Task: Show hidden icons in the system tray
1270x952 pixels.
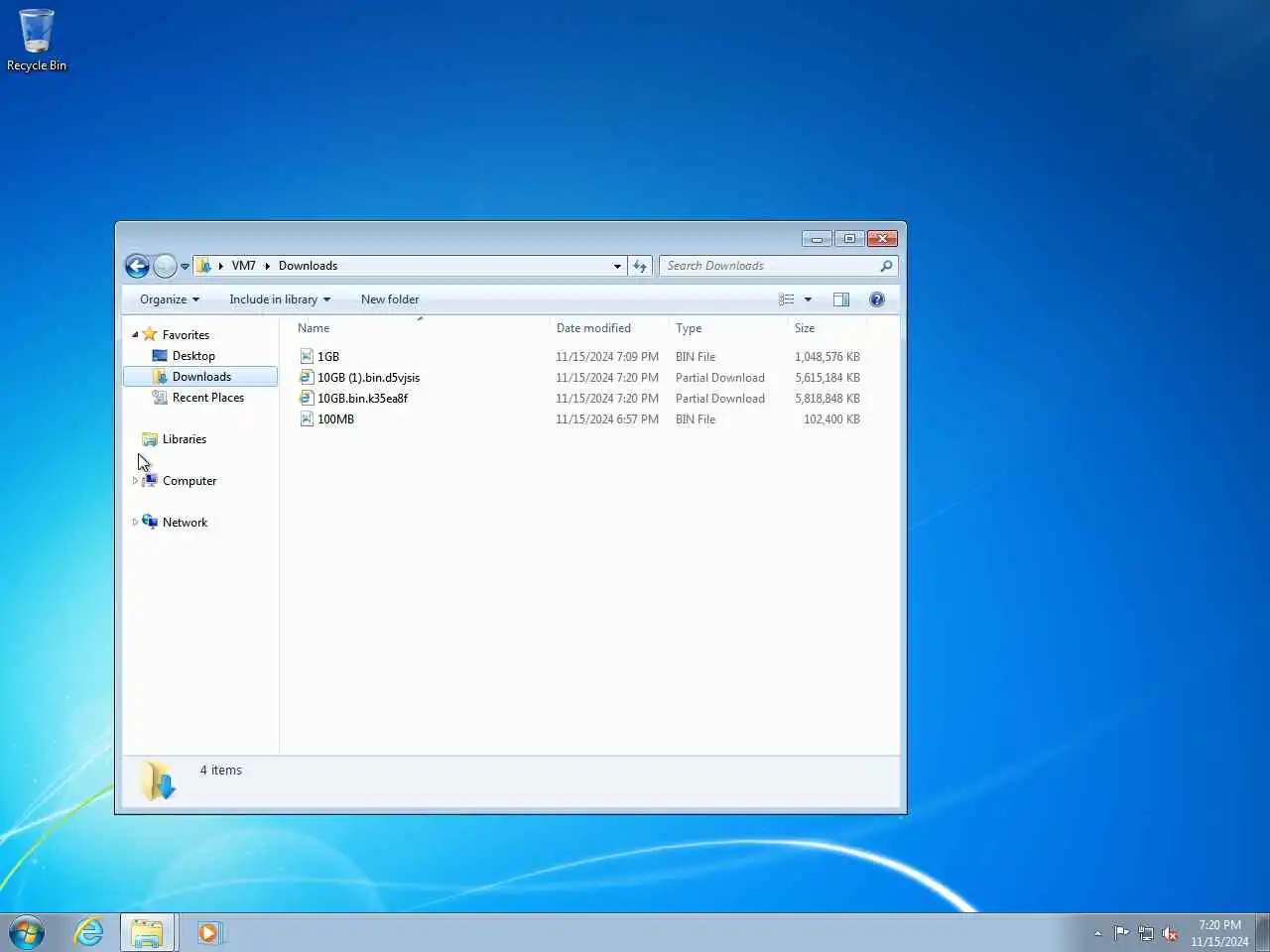Action: pyautogui.click(x=1097, y=933)
